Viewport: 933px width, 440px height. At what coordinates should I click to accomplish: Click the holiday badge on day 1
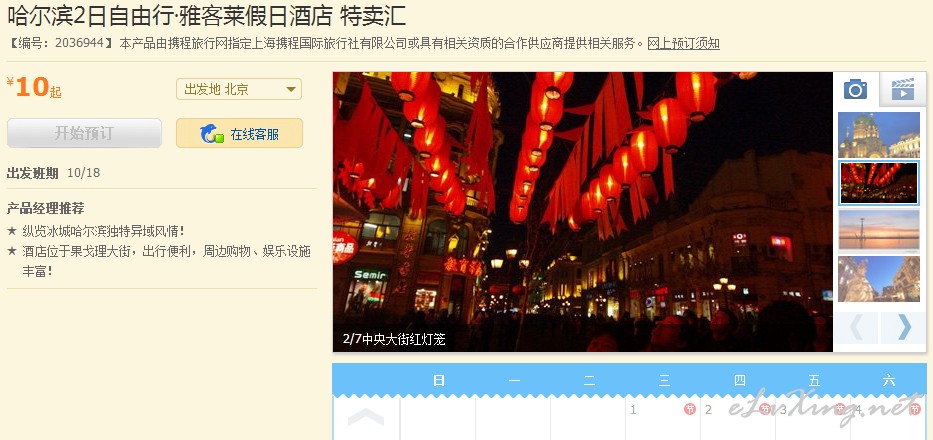point(690,409)
